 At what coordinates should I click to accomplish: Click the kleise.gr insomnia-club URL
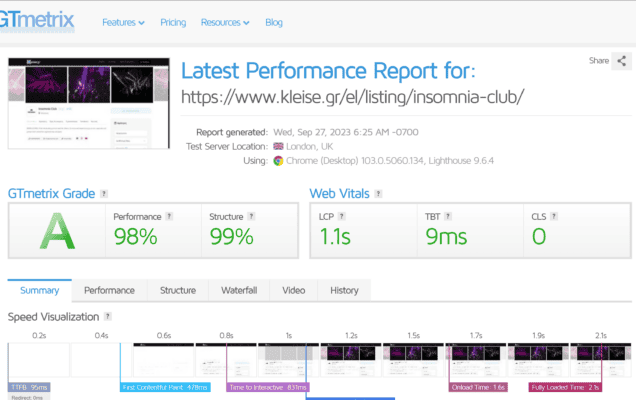[352, 97]
